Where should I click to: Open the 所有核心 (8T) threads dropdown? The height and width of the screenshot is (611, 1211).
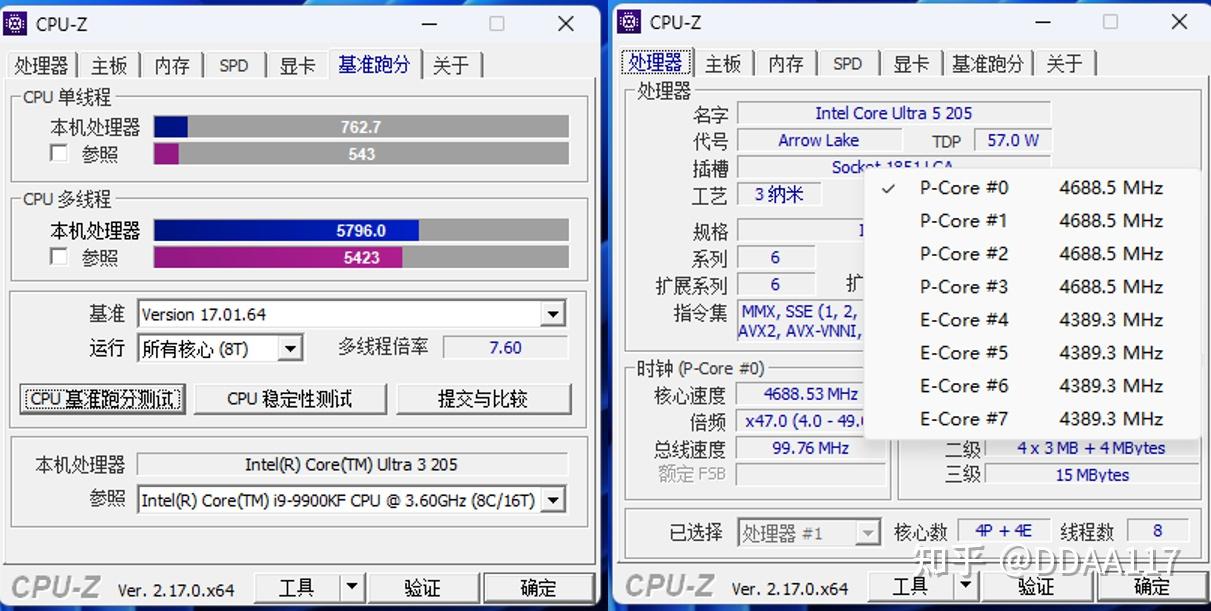(290, 348)
